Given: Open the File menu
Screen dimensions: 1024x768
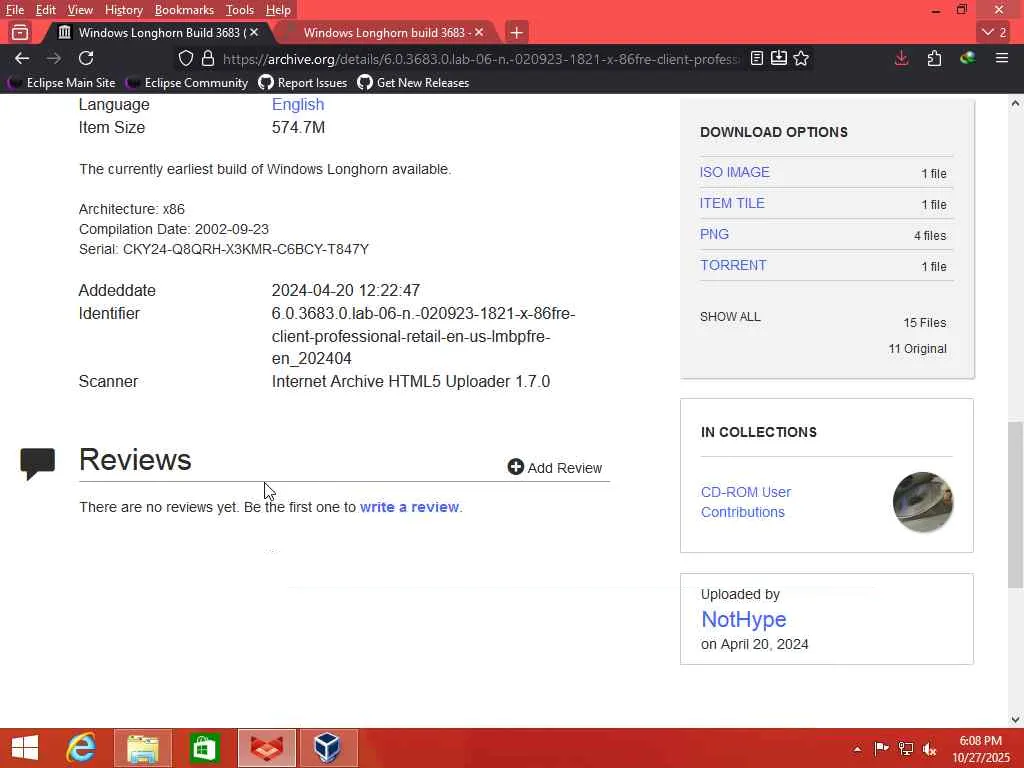Looking at the screenshot, I should (14, 10).
